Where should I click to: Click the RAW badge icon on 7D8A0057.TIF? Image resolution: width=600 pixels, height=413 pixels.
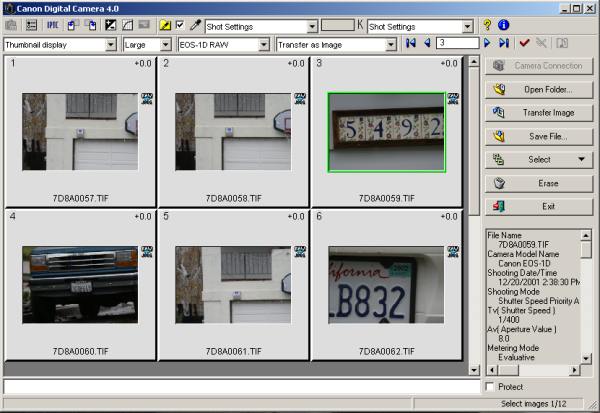point(147,99)
